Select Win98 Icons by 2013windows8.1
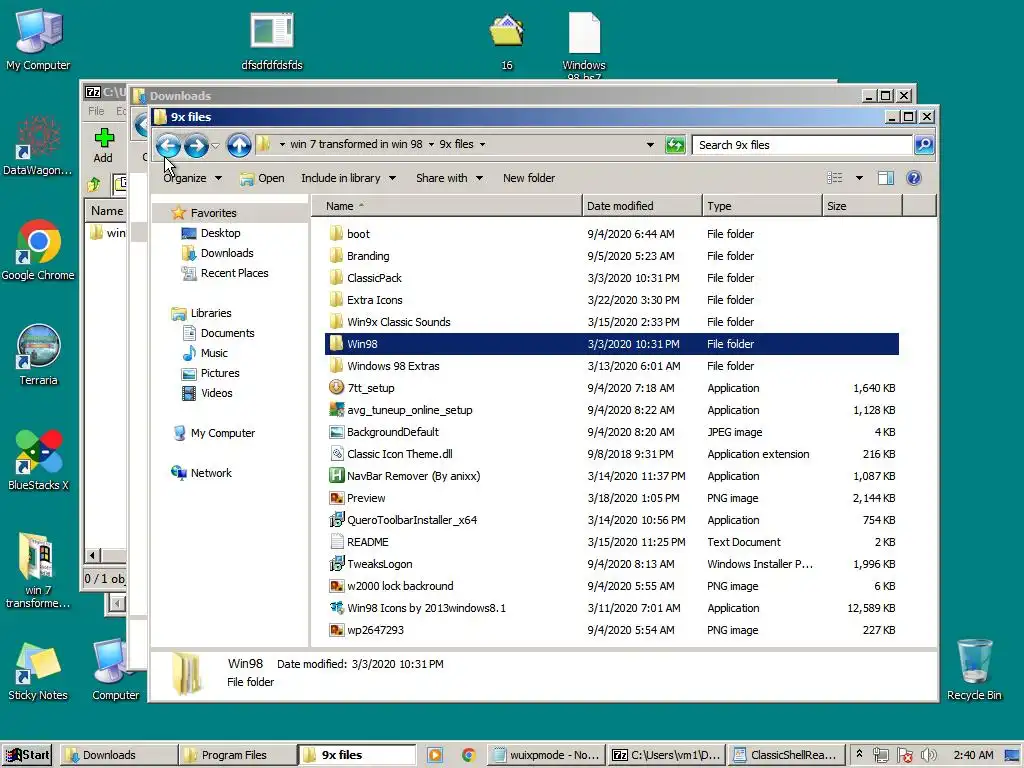This screenshot has width=1024, height=768. 611,608
